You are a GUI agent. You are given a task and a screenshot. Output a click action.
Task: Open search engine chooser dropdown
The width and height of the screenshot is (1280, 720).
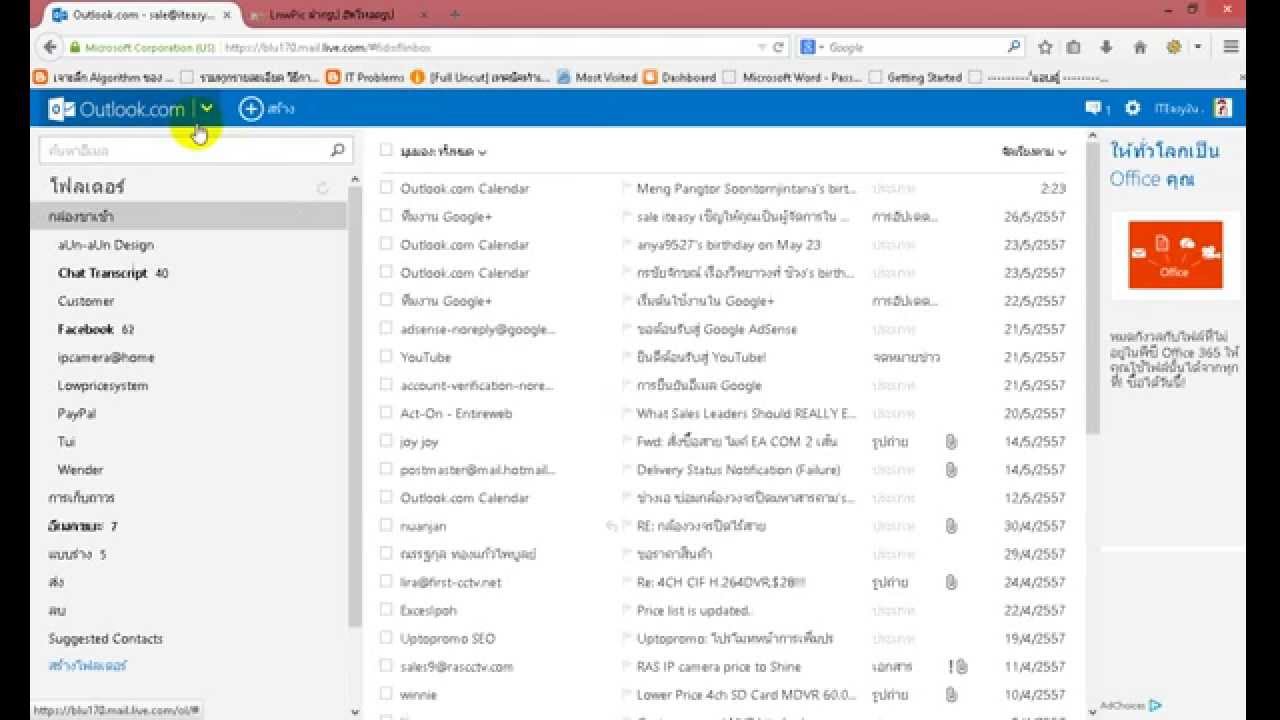(x=820, y=47)
